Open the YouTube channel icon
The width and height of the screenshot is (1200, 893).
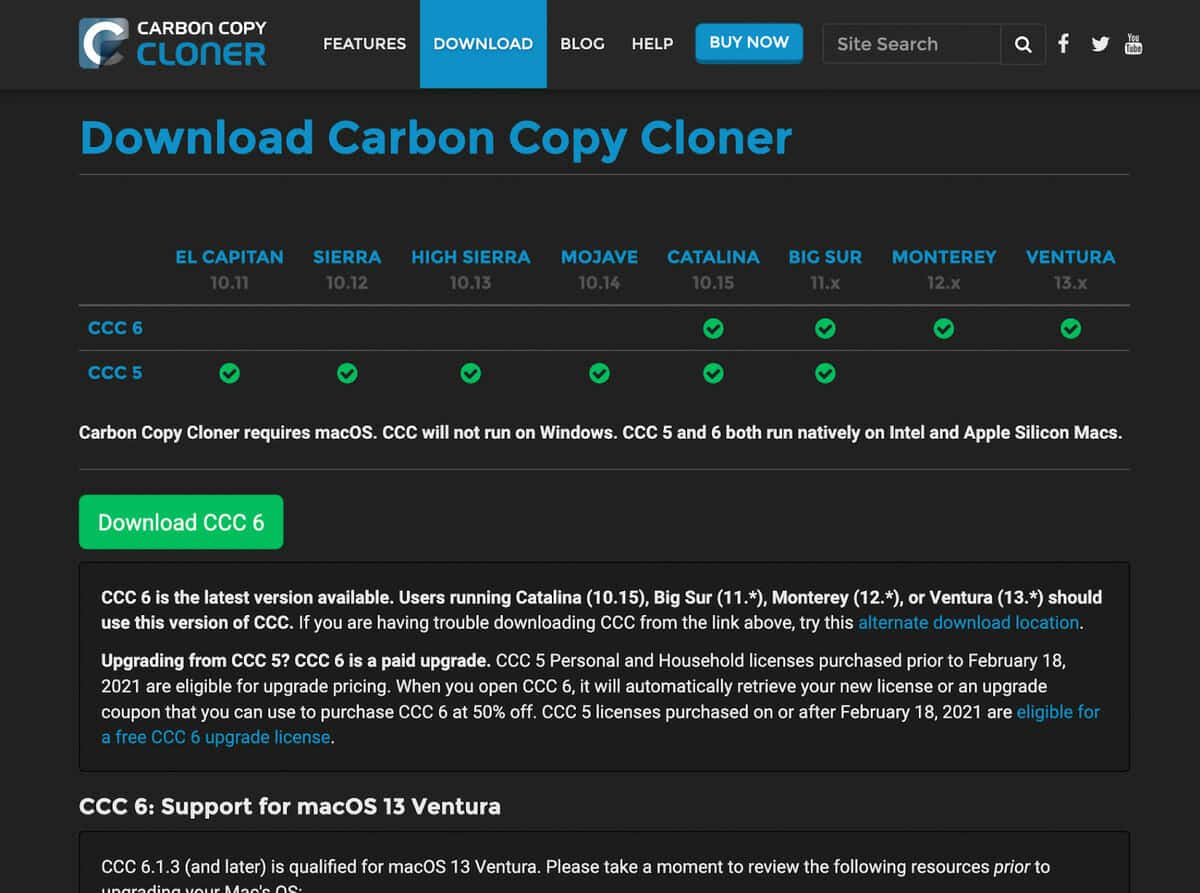(1133, 44)
